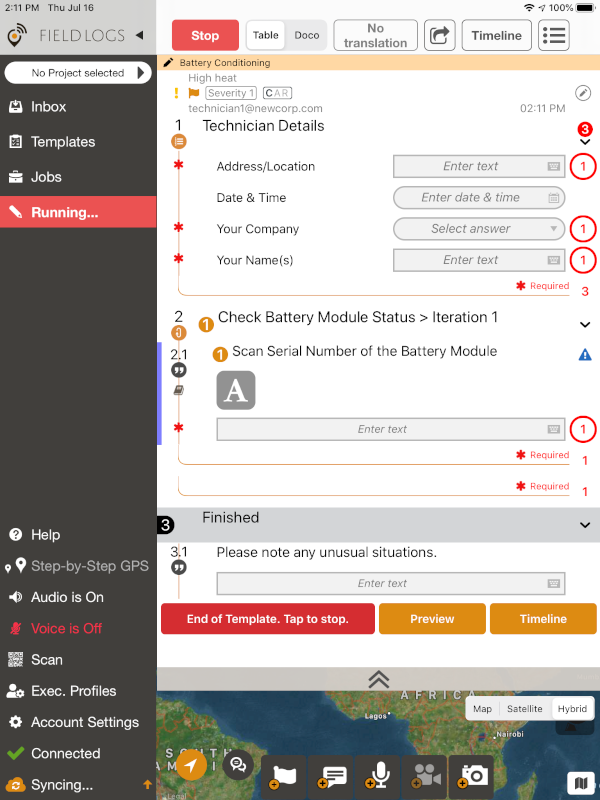This screenshot has height=800, width=600.
Task: Add an audio recording with microphone icon
Action: (379, 775)
